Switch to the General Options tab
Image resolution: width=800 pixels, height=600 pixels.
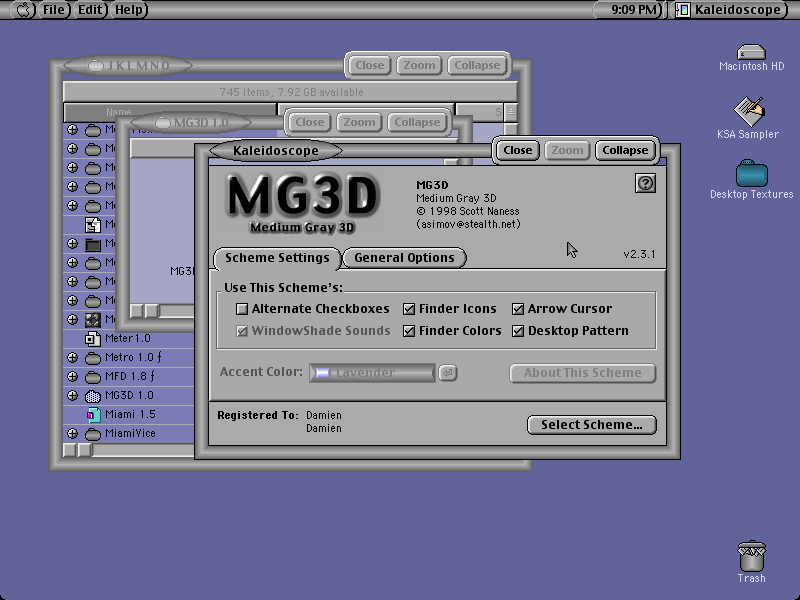pos(404,258)
